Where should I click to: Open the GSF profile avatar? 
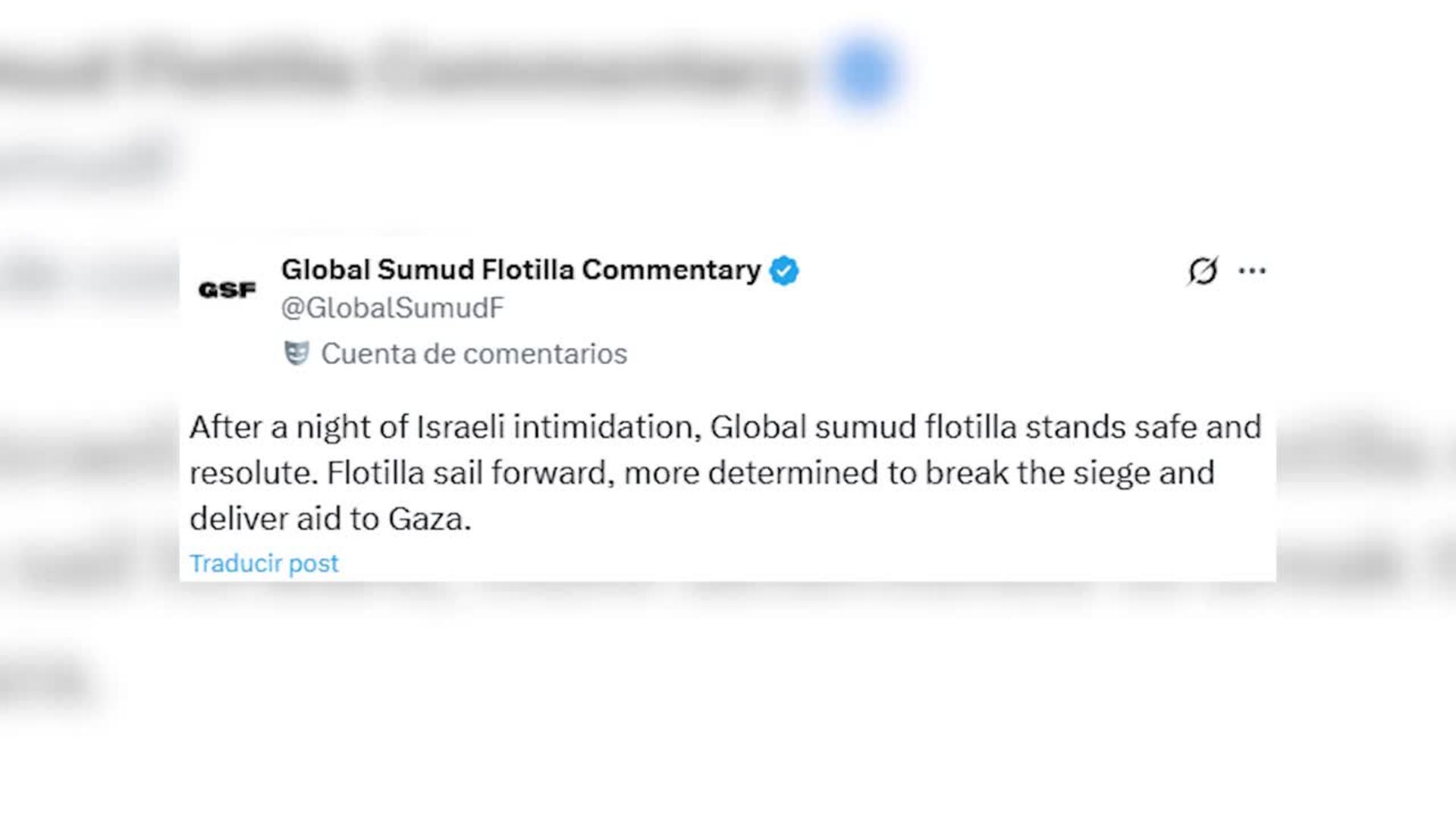click(227, 290)
